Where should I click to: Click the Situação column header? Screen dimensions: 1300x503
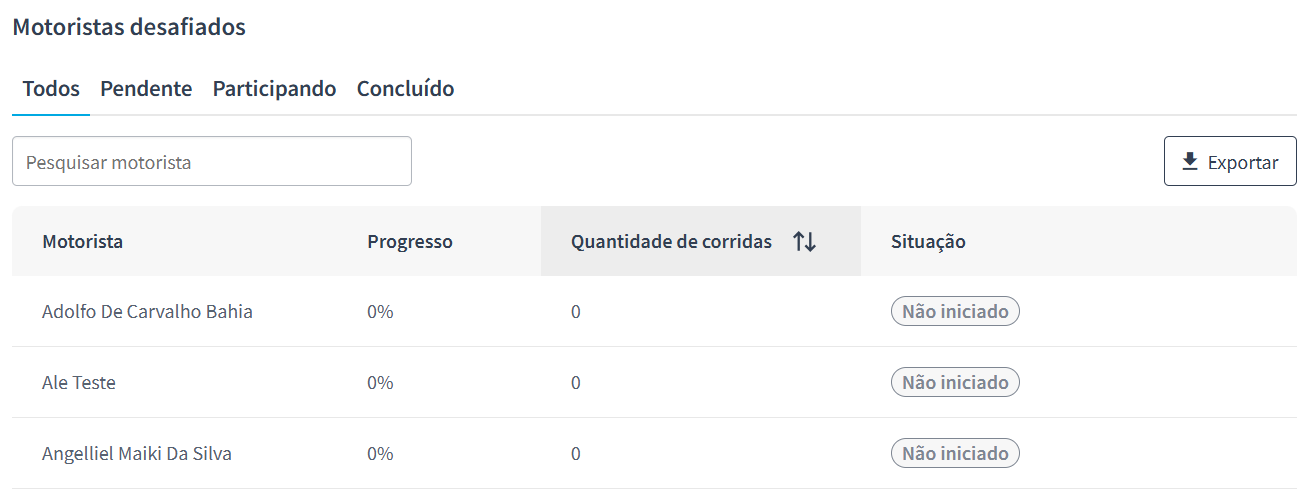928,241
